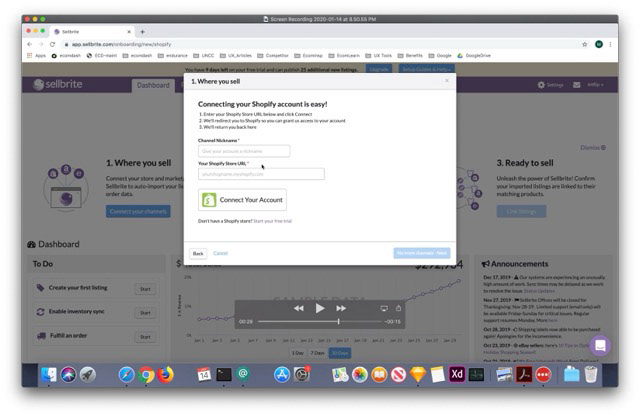
Task: Click Back button in the dialog
Action: tap(198, 254)
